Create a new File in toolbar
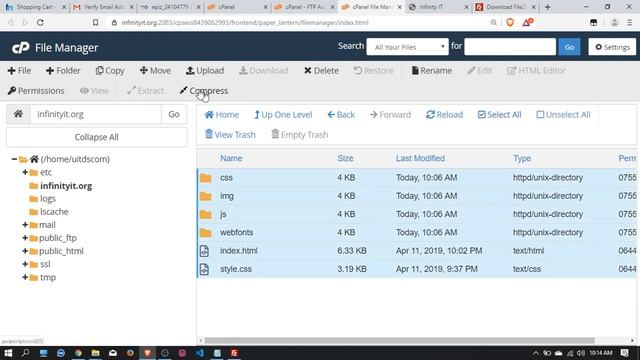Image resolution: width=640 pixels, height=360 pixels. (x=19, y=71)
